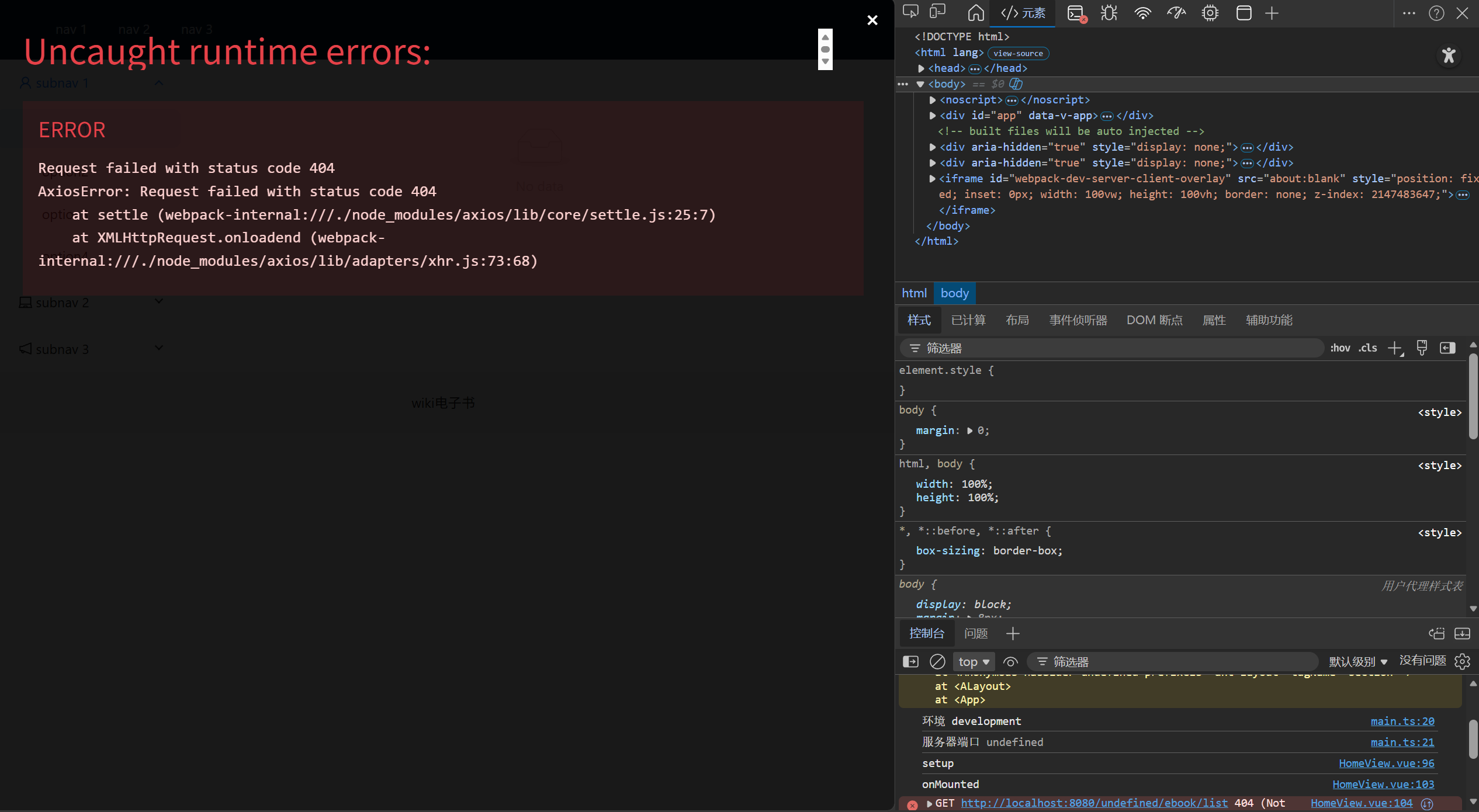Open main.ts:21 source link

[x=1402, y=742]
